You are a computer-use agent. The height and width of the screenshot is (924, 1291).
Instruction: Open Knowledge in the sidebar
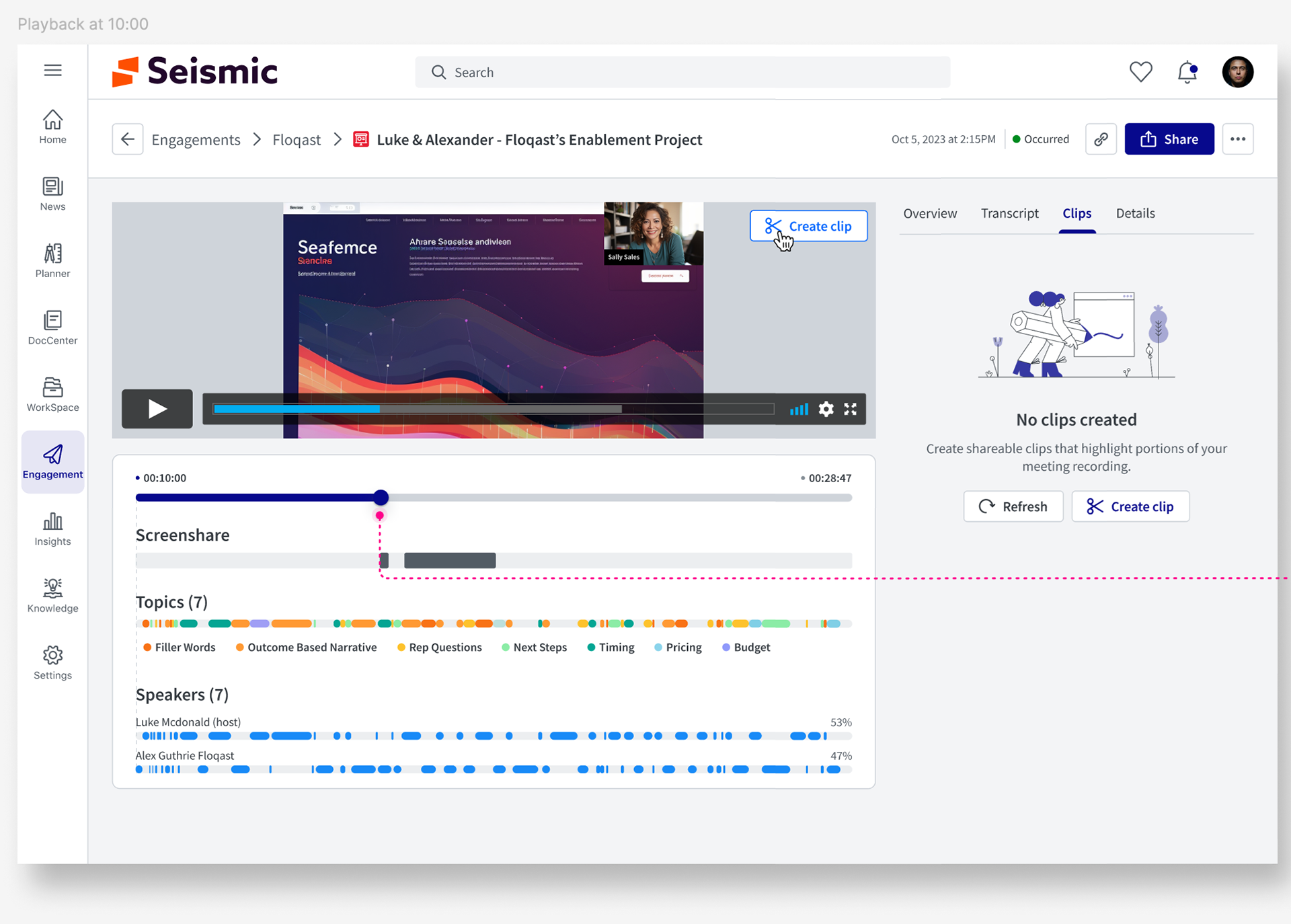52,596
